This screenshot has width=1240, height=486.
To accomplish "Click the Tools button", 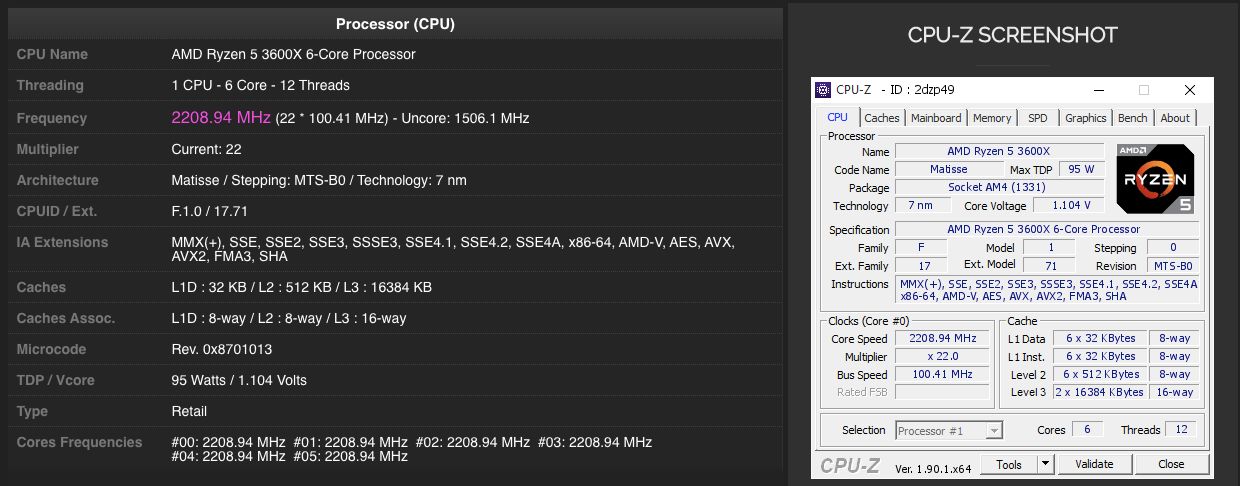I will [x=1008, y=464].
